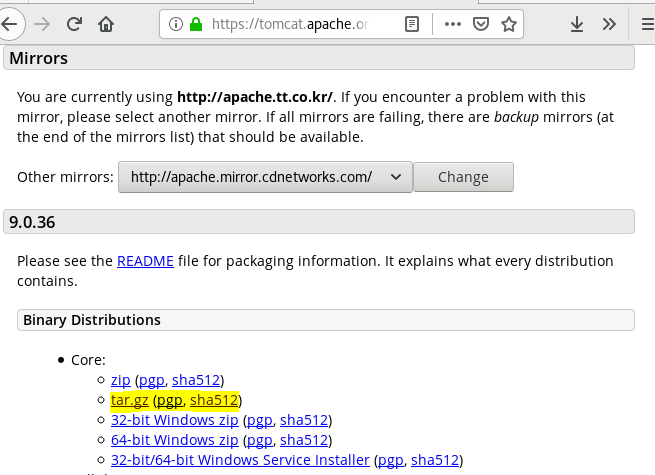Screen dimensions: 655x475
Task: Download the 64-bit Windows zip
Action: [175, 440]
